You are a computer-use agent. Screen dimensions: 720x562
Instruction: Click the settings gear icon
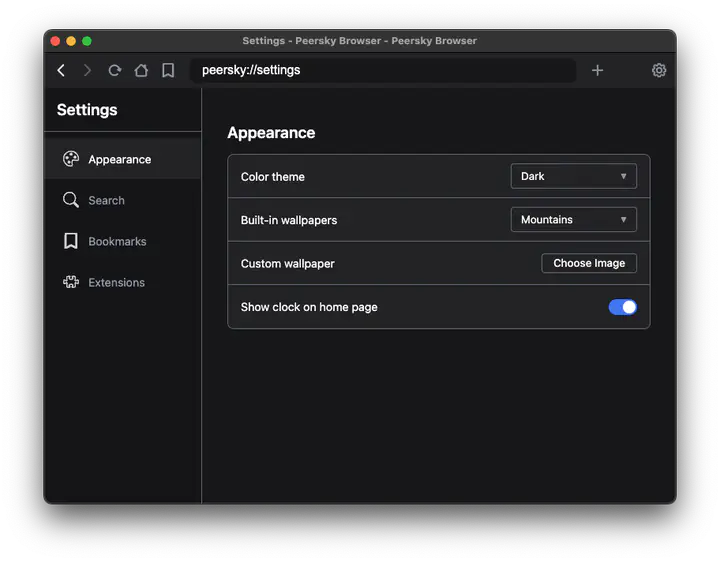click(659, 70)
